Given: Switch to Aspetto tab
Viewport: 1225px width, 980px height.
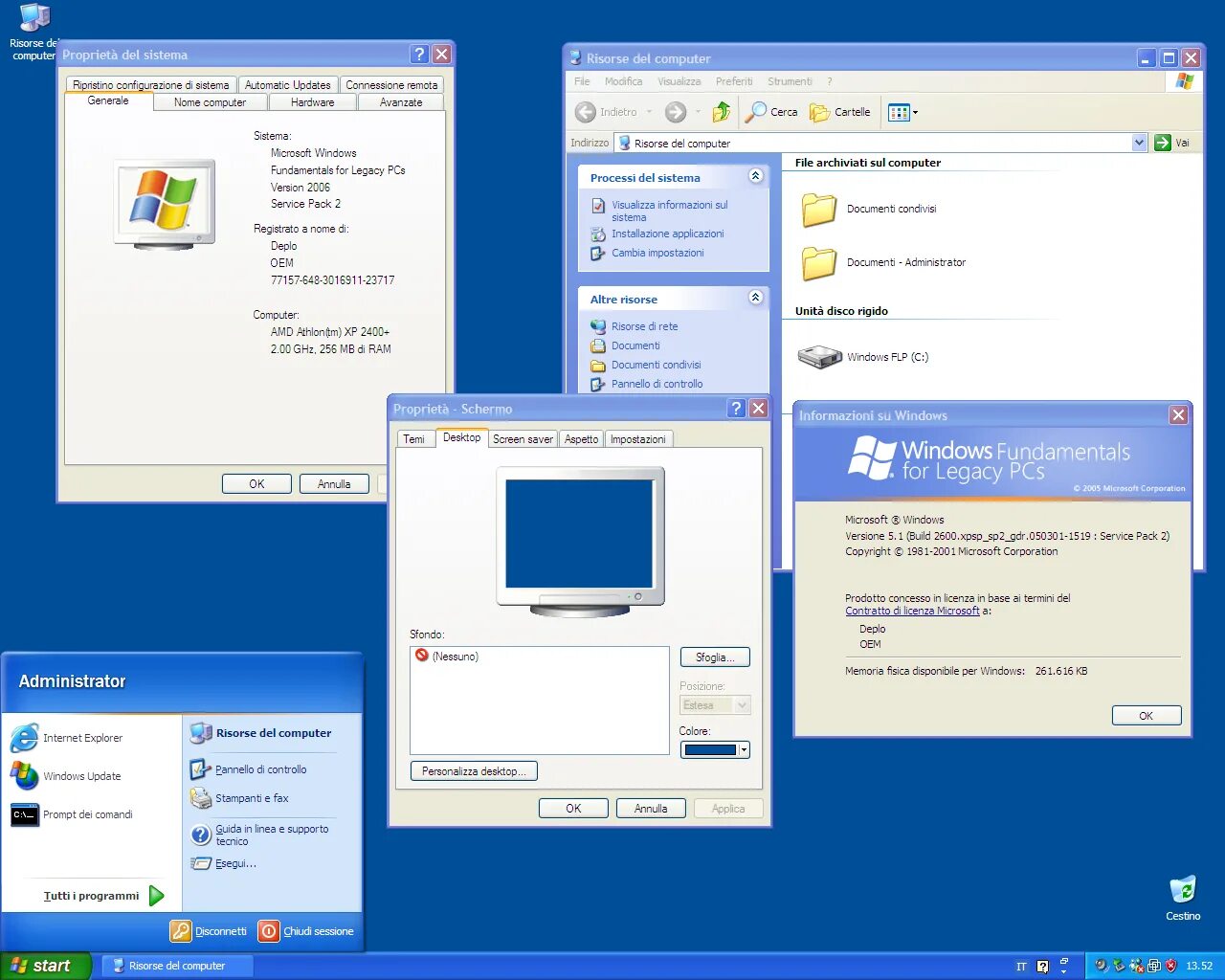Looking at the screenshot, I should point(581,439).
